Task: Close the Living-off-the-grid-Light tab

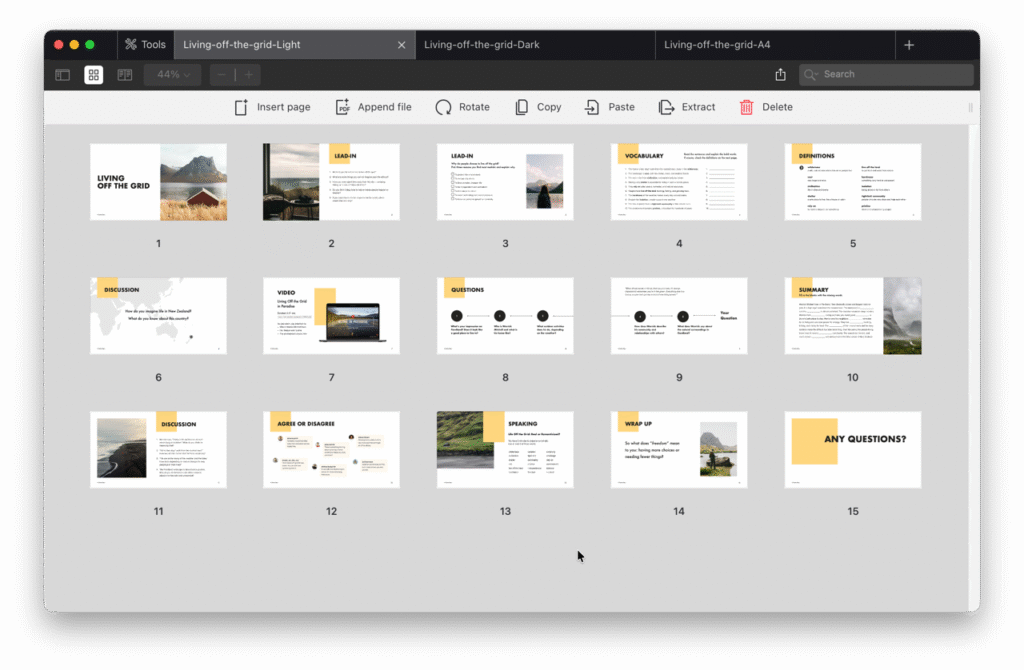Action: click(402, 45)
